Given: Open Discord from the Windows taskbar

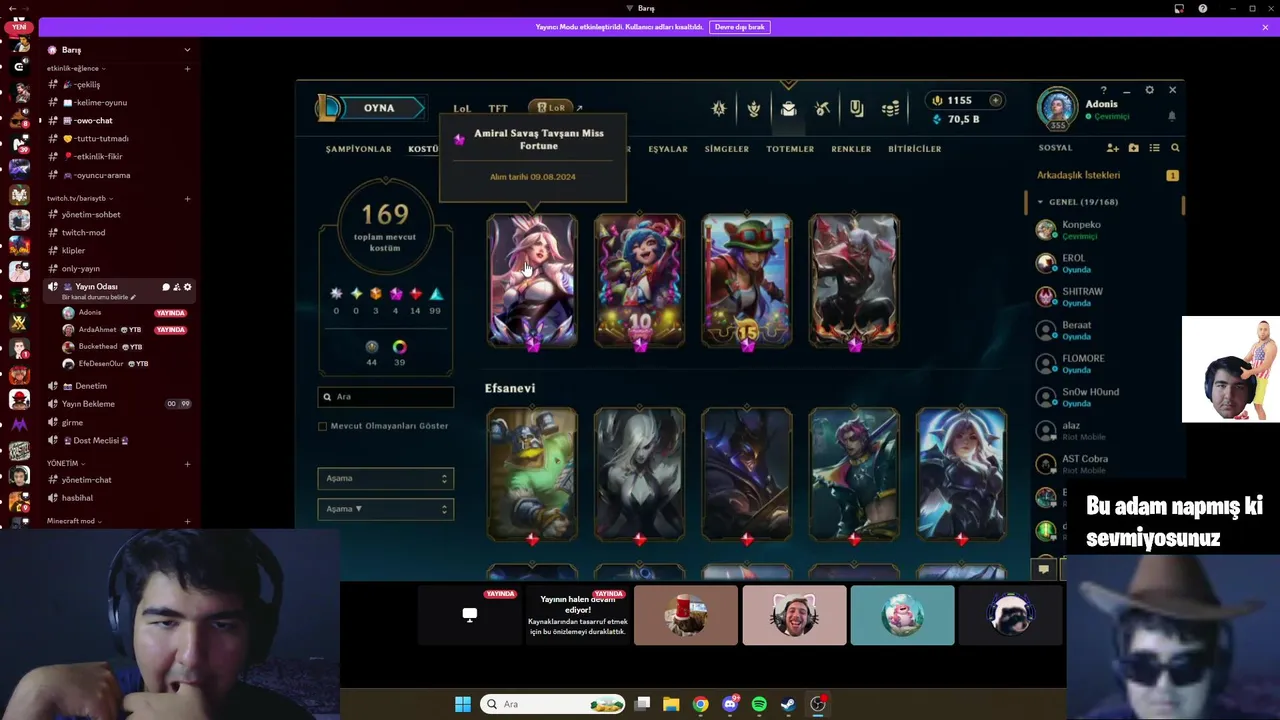Looking at the screenshot, I should coord(730,704).
